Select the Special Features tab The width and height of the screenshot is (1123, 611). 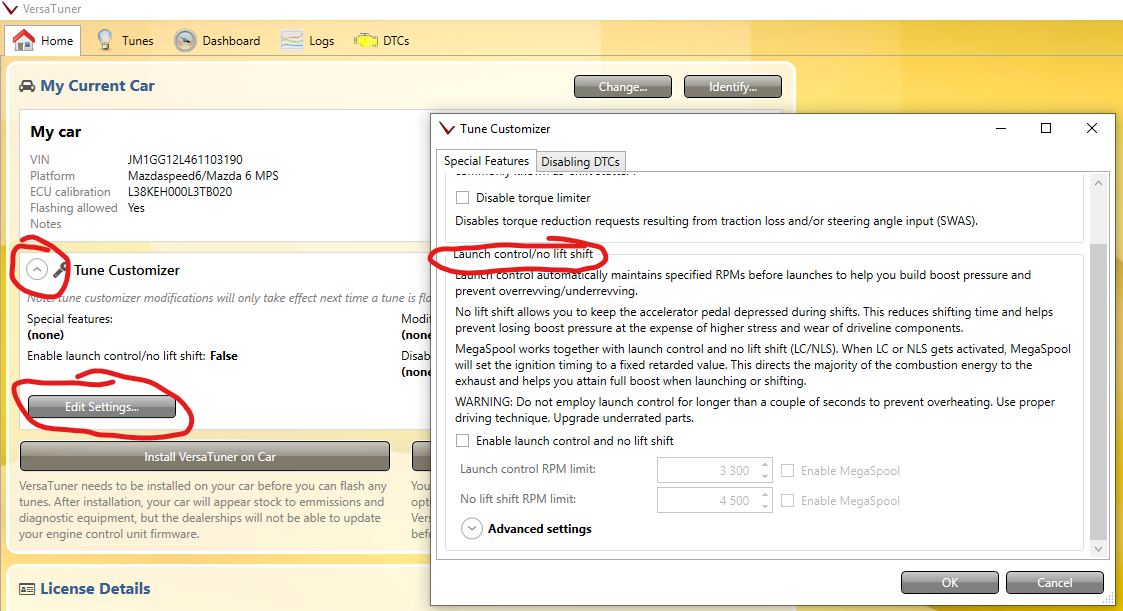(486, 160)
